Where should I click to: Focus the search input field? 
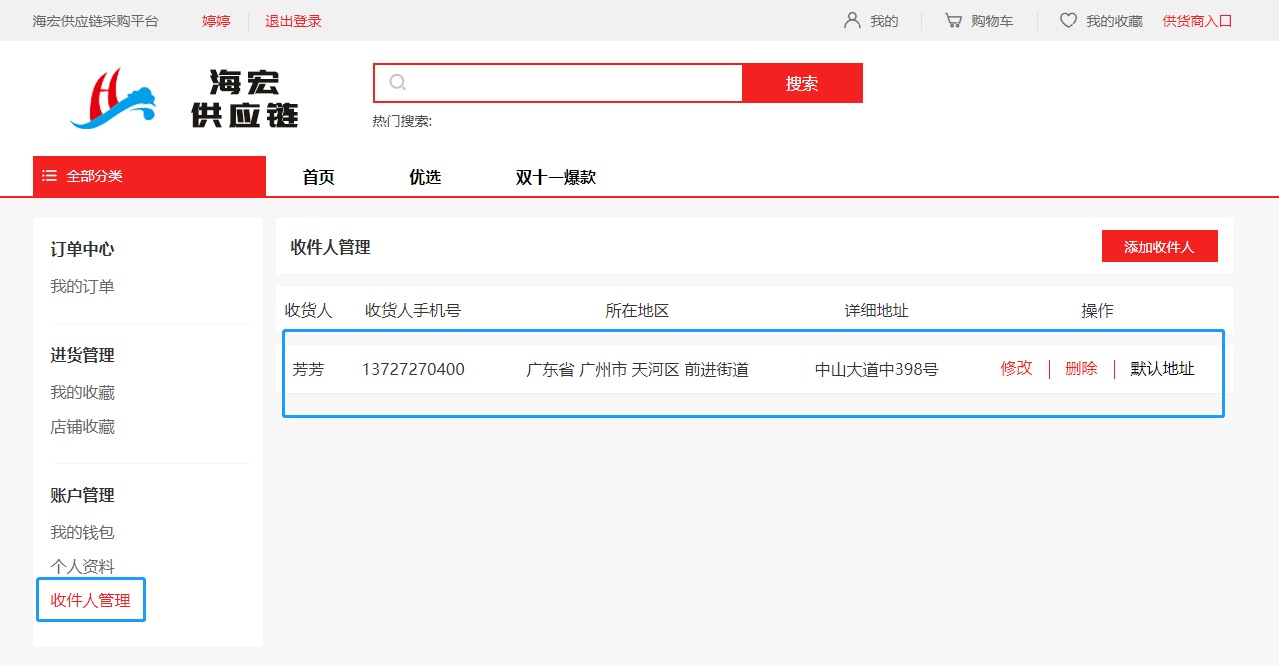point(558,83)
